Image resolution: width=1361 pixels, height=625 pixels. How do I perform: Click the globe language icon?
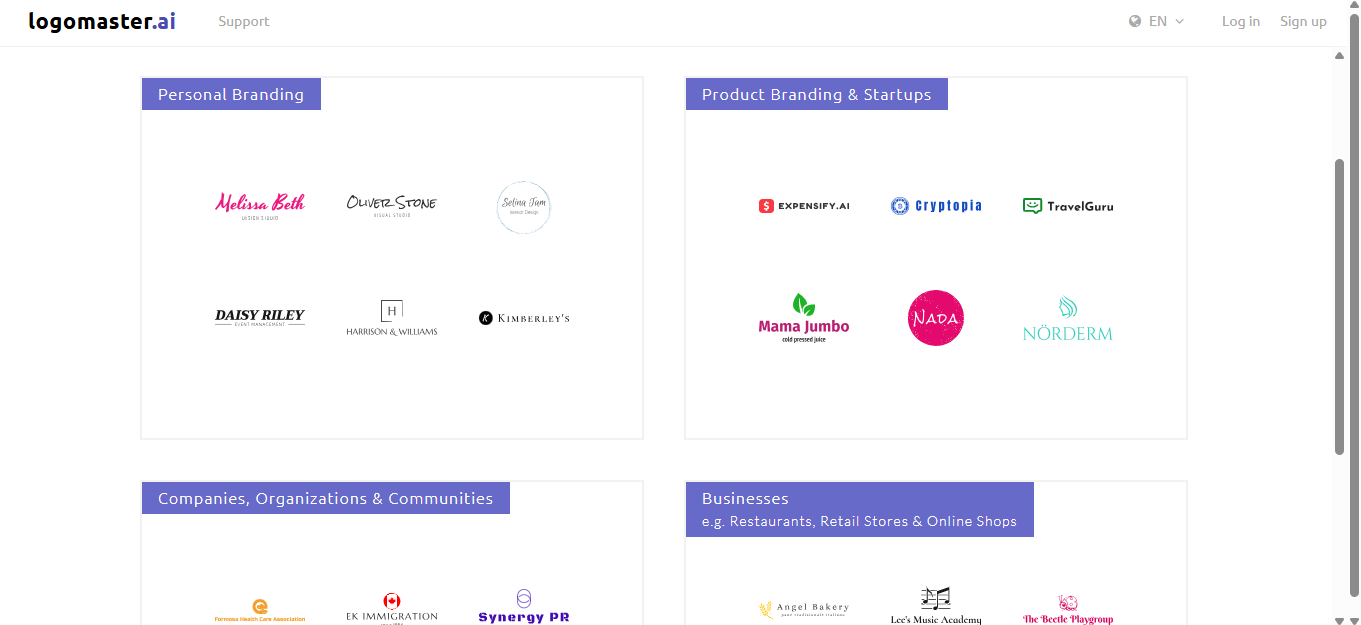click(1135, 21)
